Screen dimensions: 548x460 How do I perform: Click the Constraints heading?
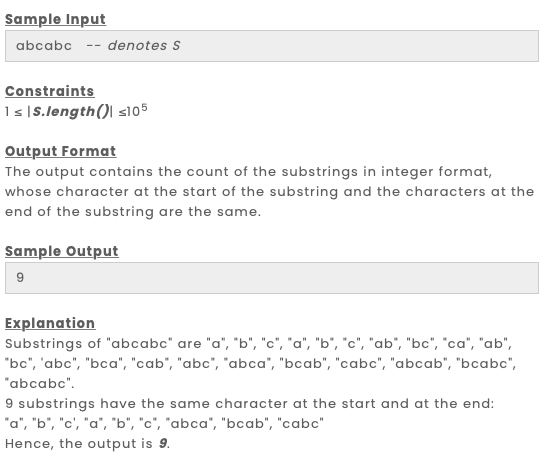[50, 91]
